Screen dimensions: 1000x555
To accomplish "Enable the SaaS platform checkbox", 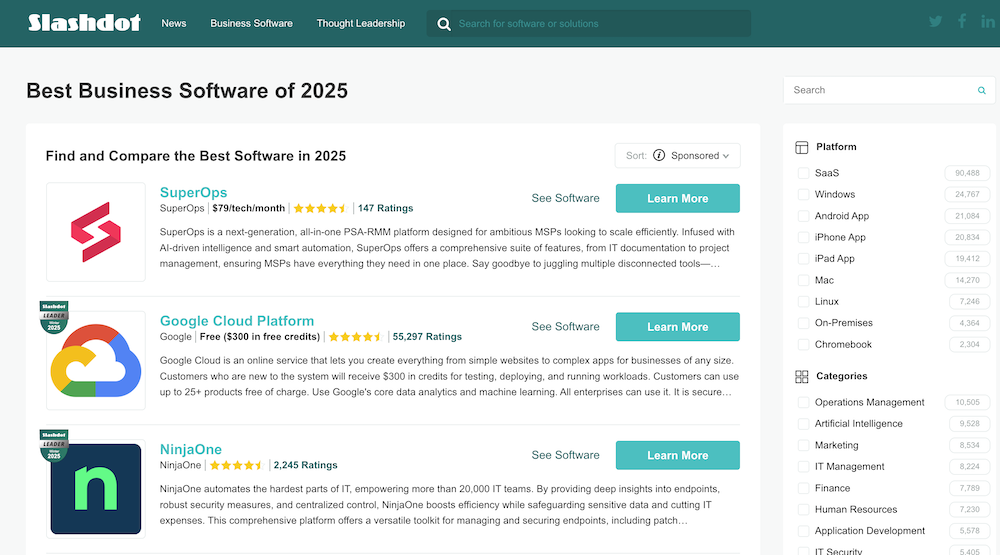I will [803, 173].
